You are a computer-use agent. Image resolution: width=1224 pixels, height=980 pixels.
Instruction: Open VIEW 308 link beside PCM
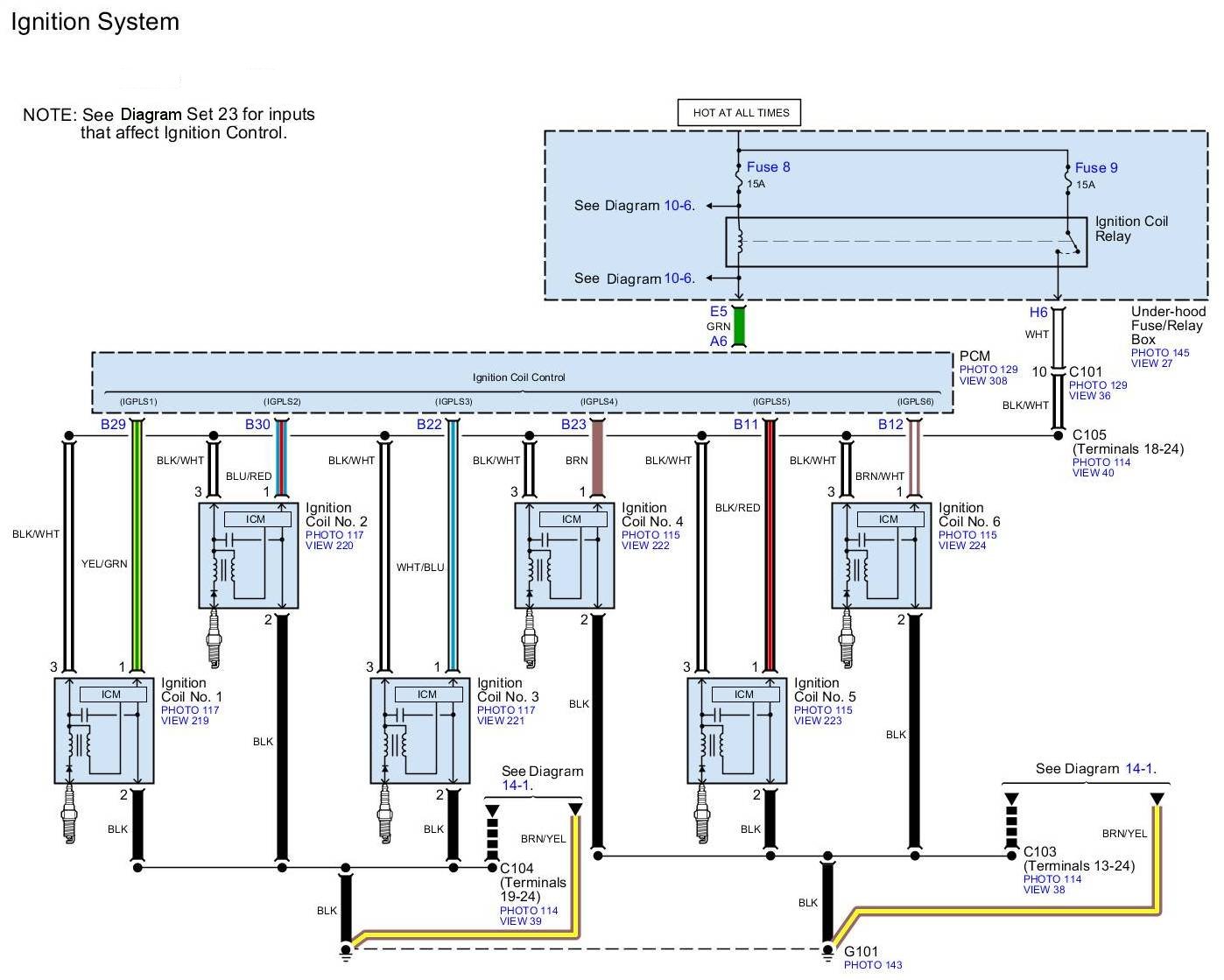(983, 381)
